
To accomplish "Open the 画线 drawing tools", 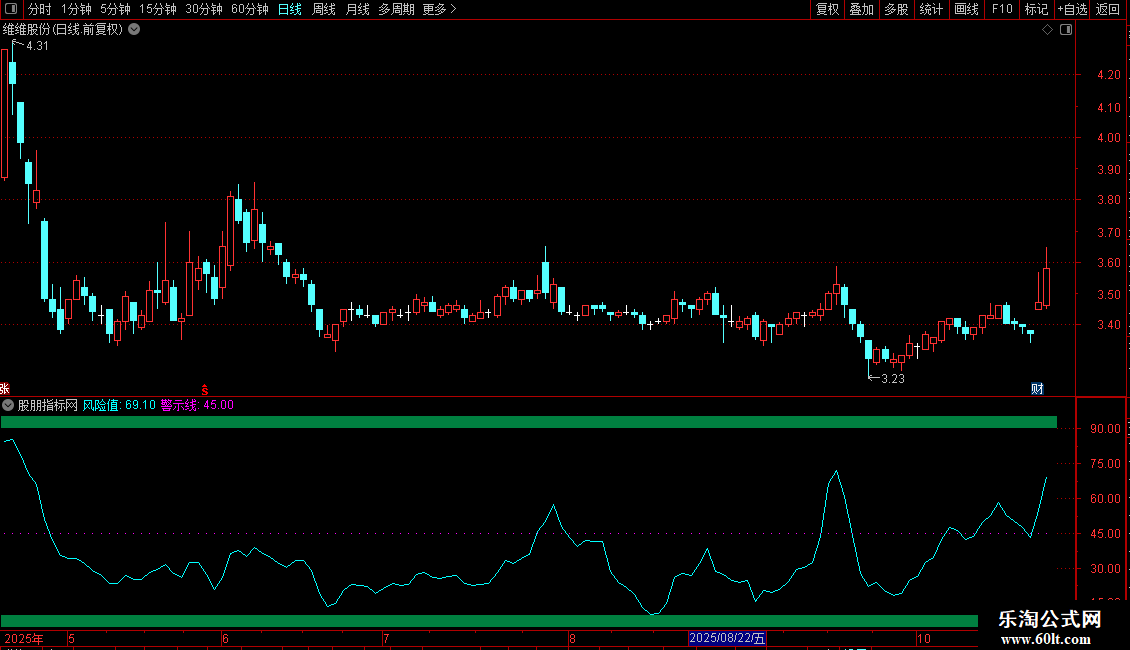I will [x=966, y=9].
